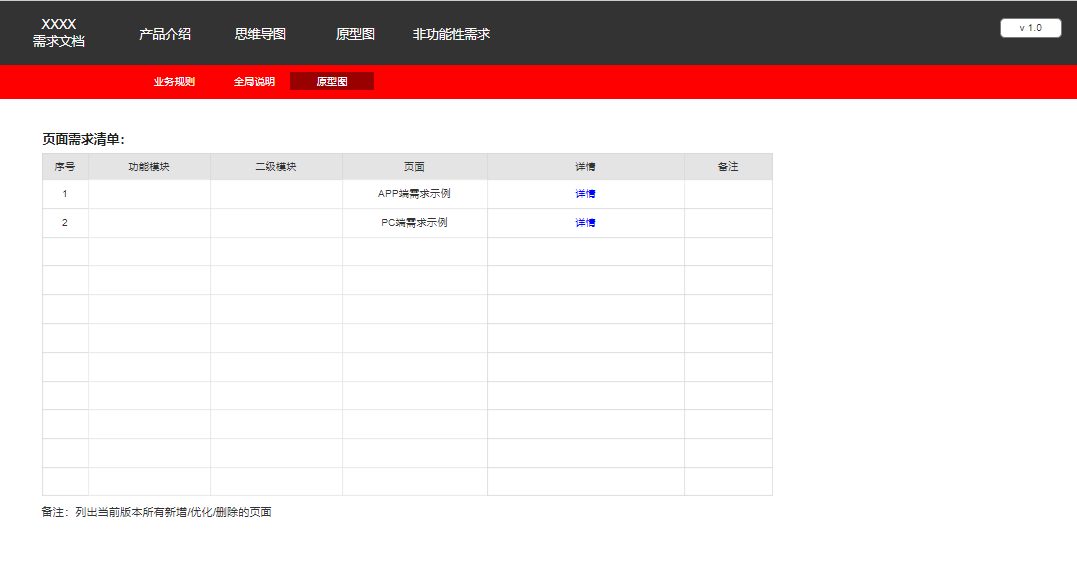
Task: Switch to the 业务规则 sub-tab
Action: 174,82
